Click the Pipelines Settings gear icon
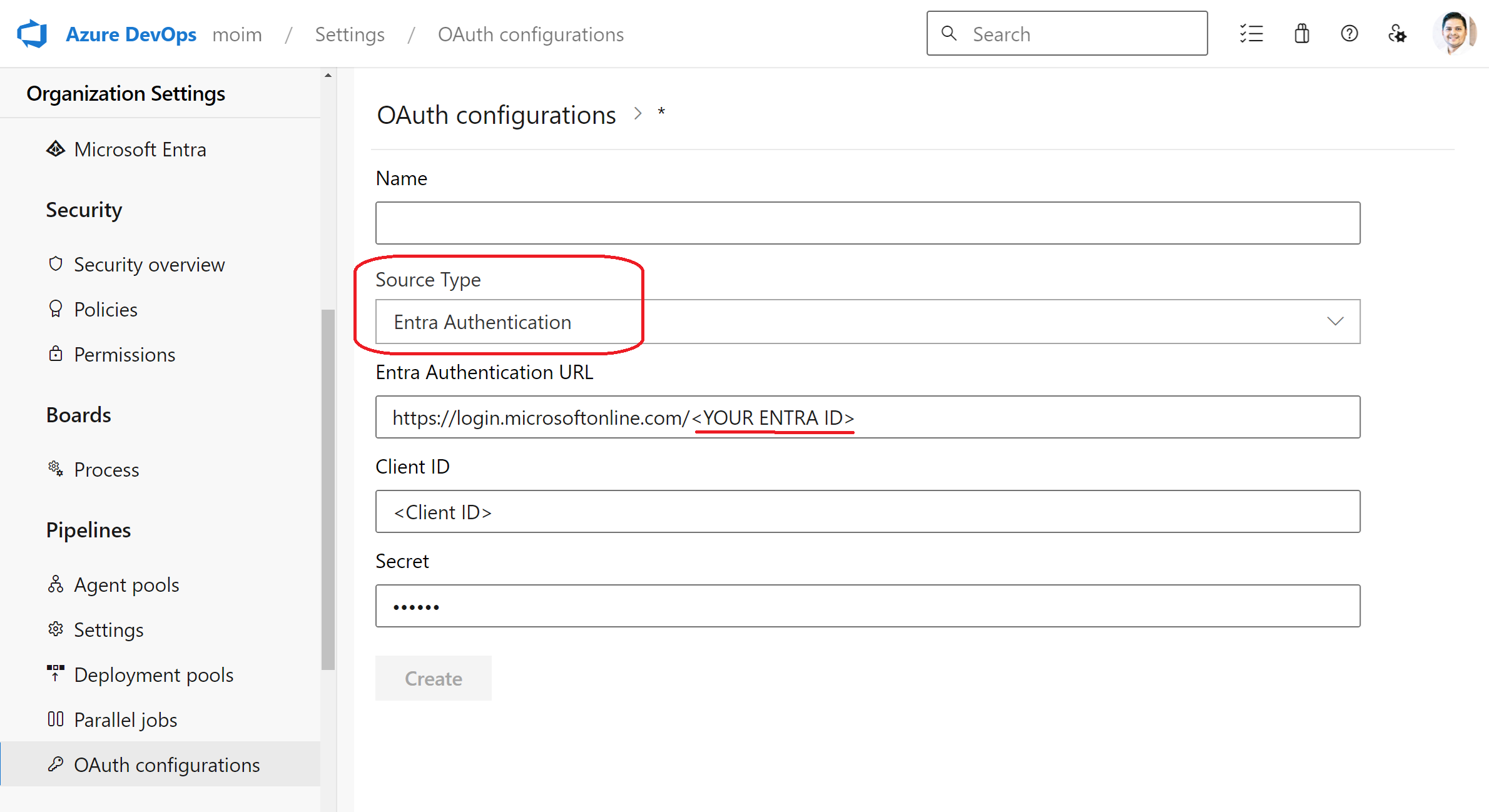The width and height of the screenshot is (1489, 812). click(x=56, y=629)
